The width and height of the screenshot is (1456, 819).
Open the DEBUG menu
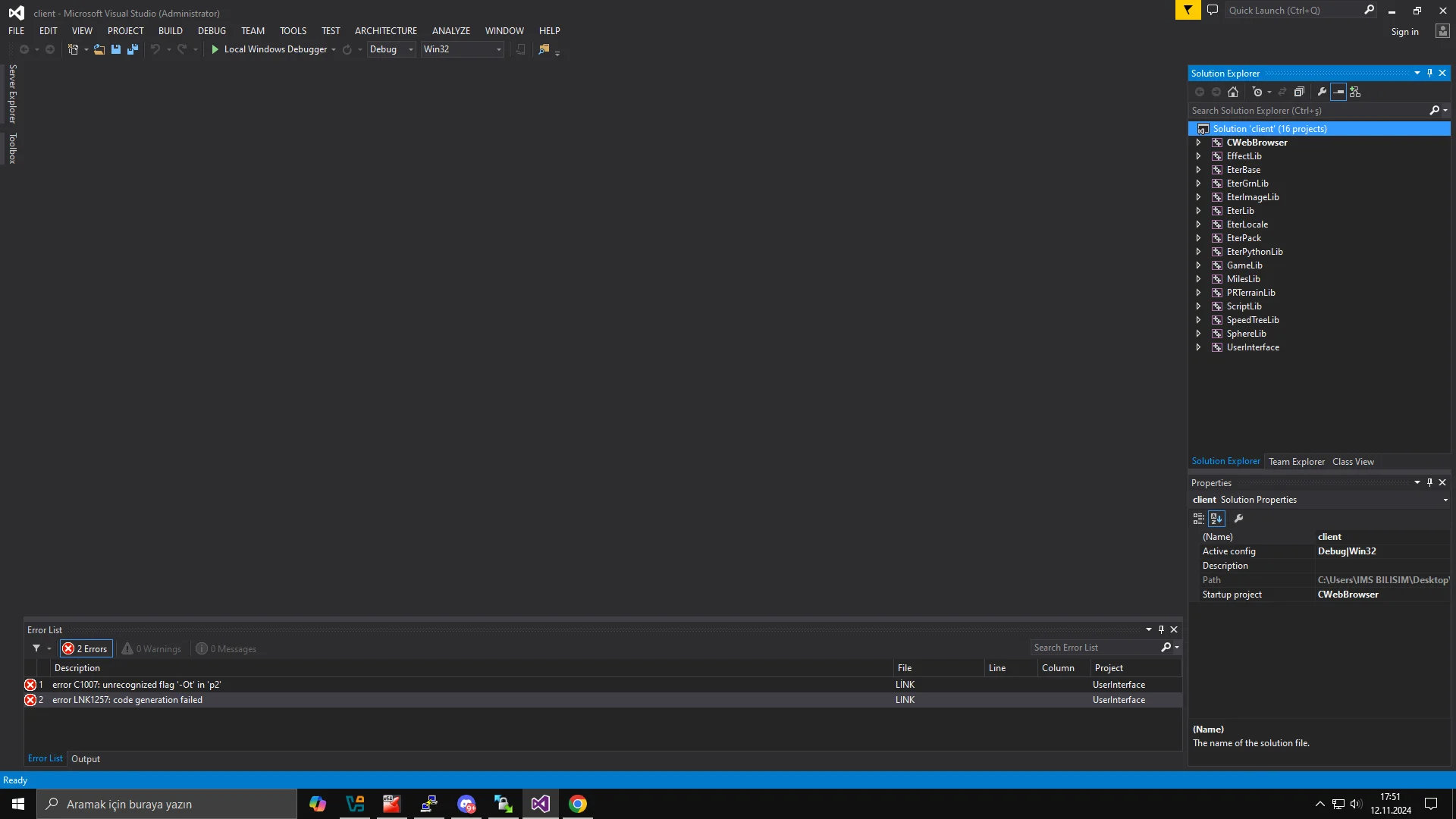point(212,31)
